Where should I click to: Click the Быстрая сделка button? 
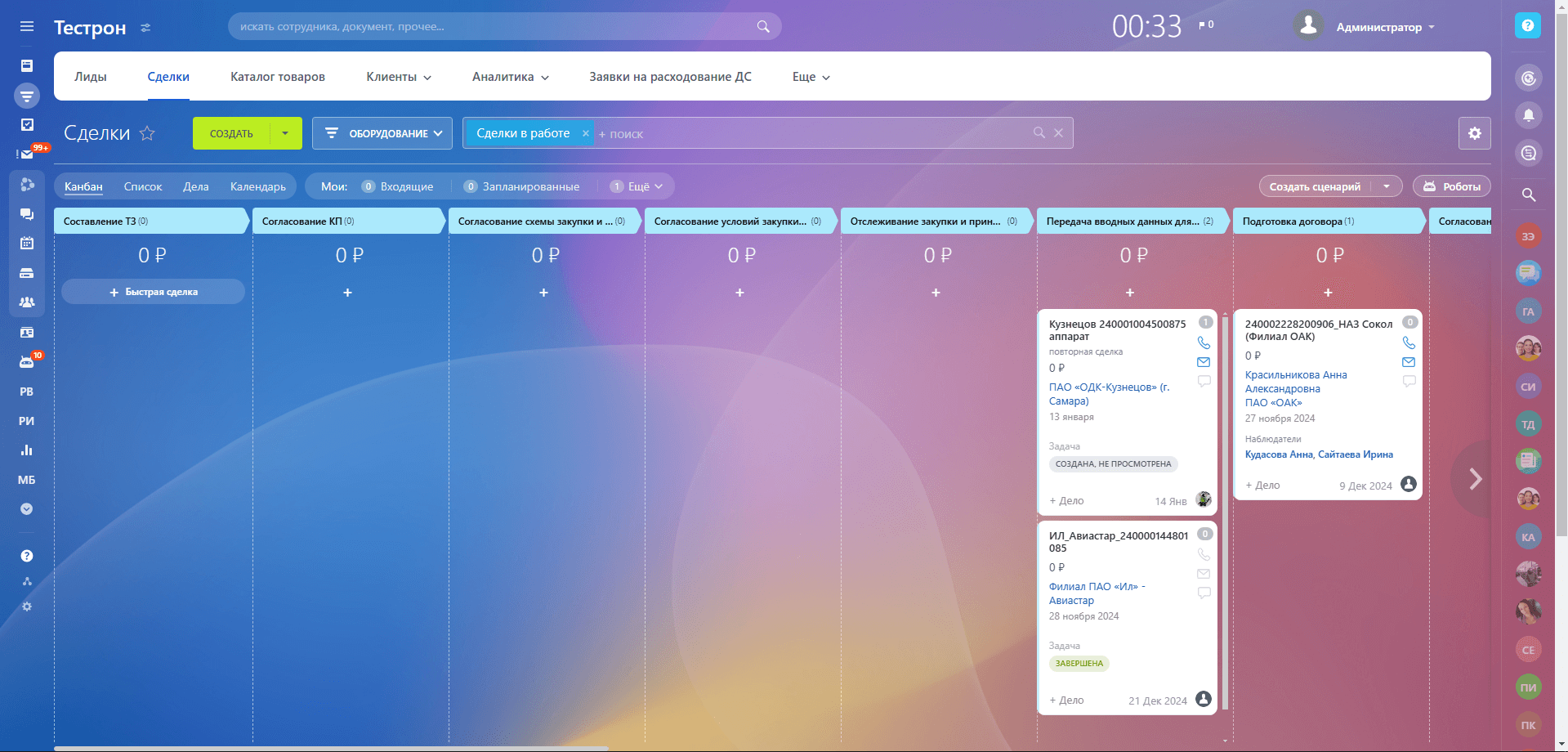coord(154,292)
